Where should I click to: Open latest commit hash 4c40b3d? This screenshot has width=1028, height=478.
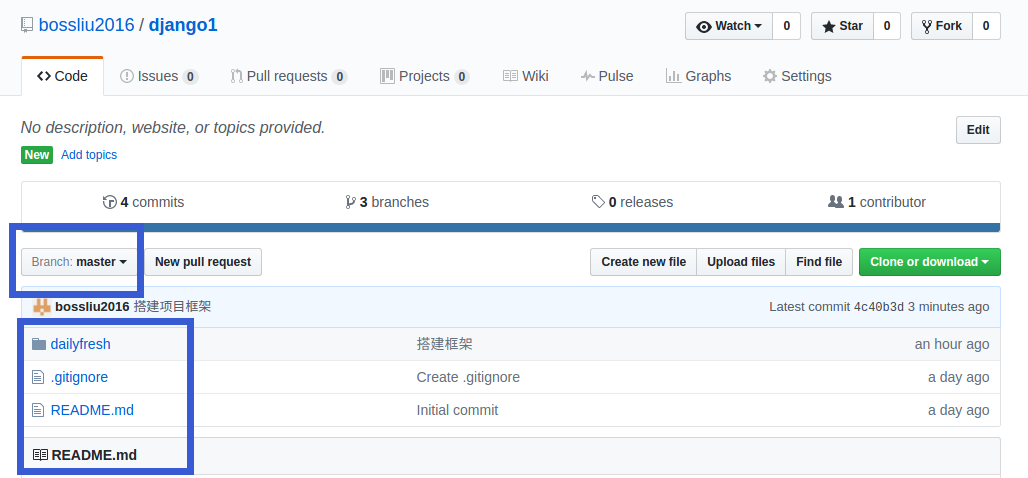878,306
